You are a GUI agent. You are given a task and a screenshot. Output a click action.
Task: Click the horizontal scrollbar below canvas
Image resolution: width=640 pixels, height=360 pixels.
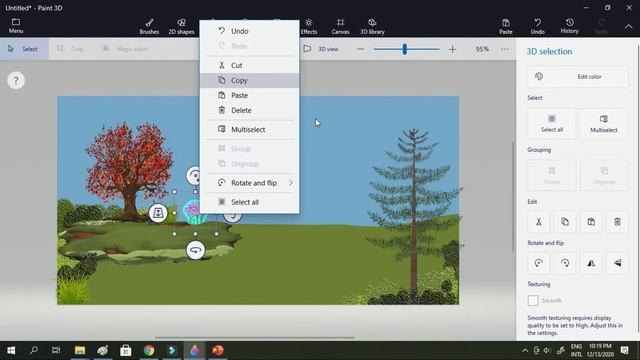point(254,338)
